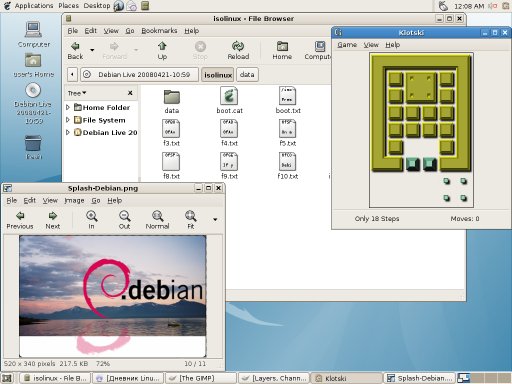Select data path button
The width and height of the screenshot is (512, 384).
pos(247,75)
